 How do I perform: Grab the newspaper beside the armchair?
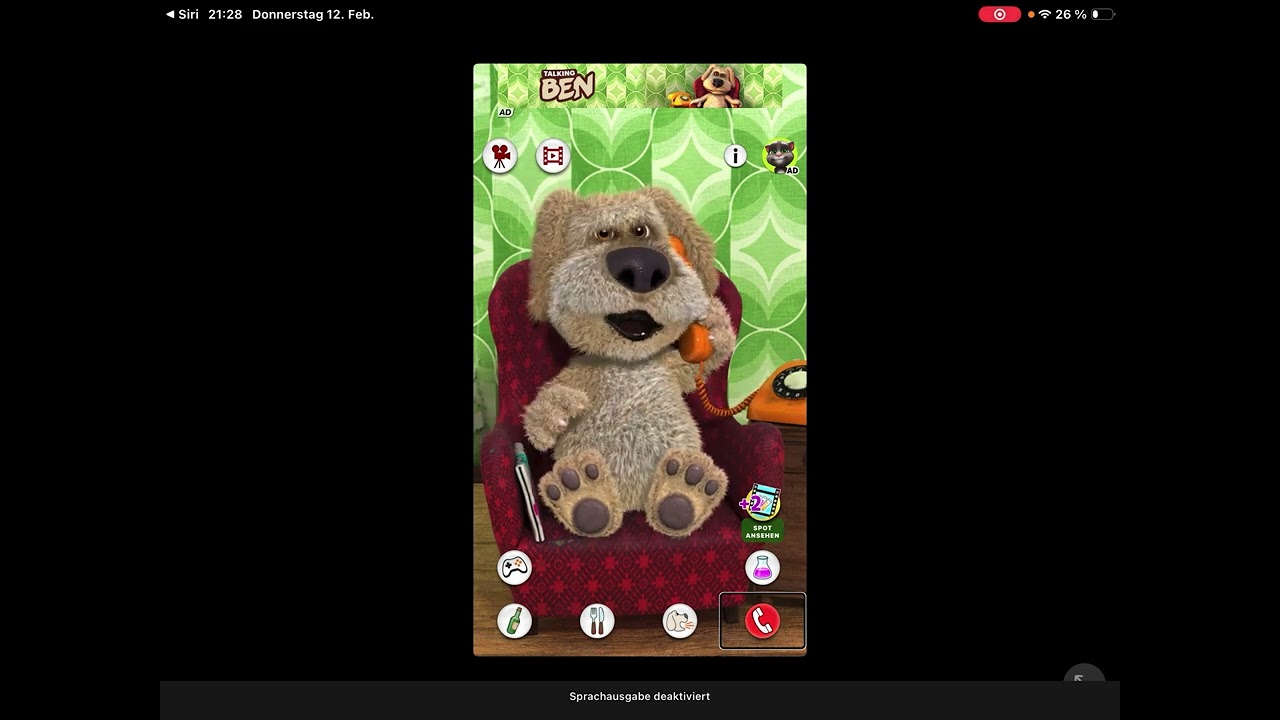pyautogui.click(x=527, y=492)
